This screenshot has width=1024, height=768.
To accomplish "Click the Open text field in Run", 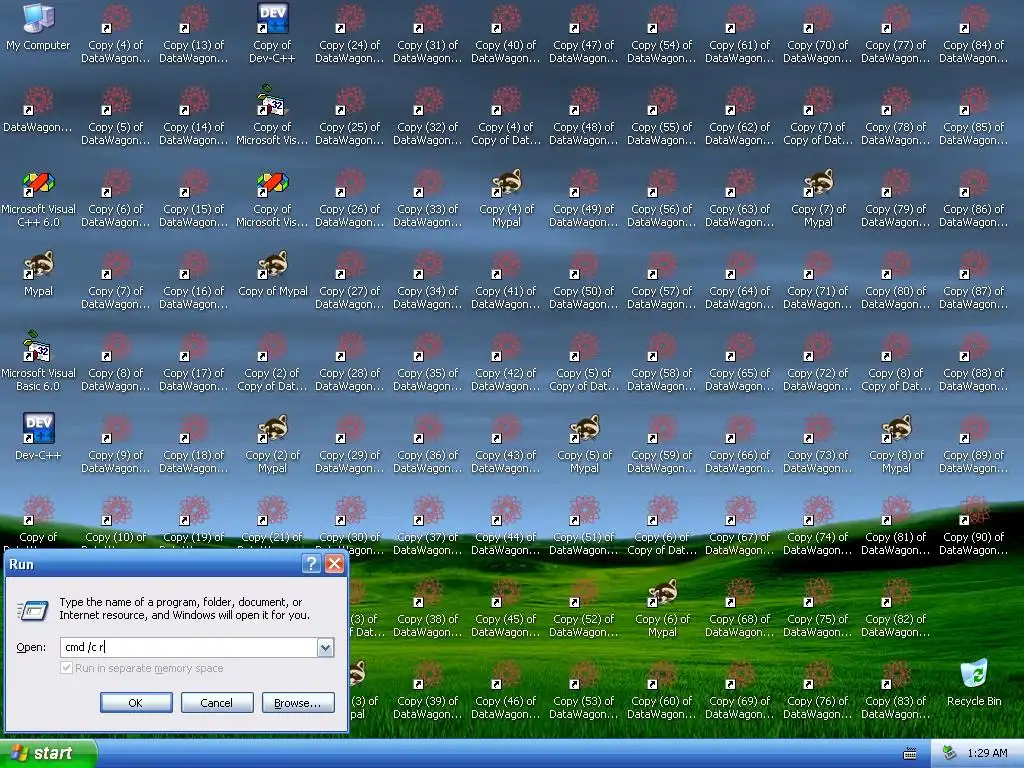I will [189, 647].
